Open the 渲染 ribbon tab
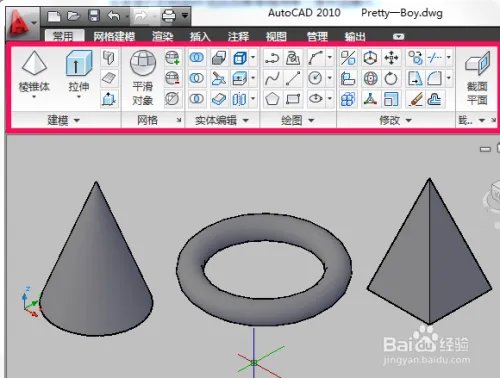 (162, 36)
